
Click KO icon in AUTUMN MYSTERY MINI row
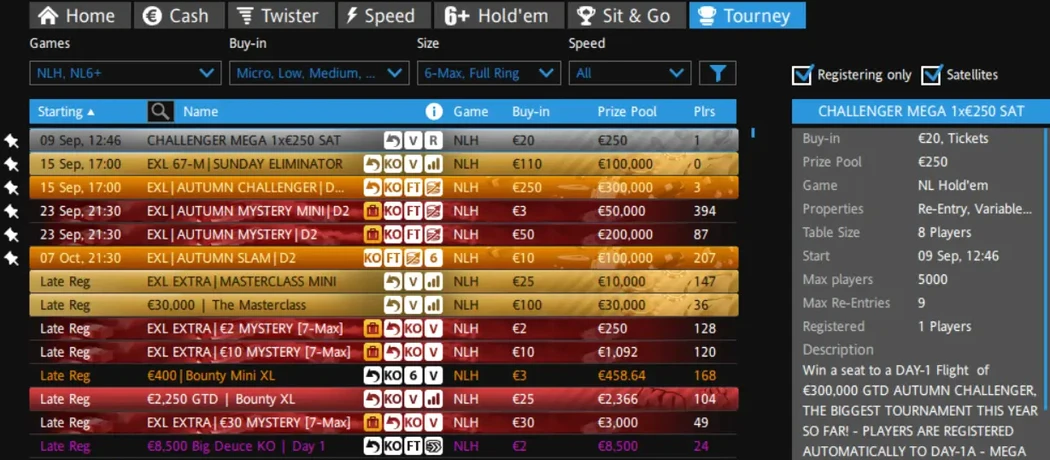point(393,211)
